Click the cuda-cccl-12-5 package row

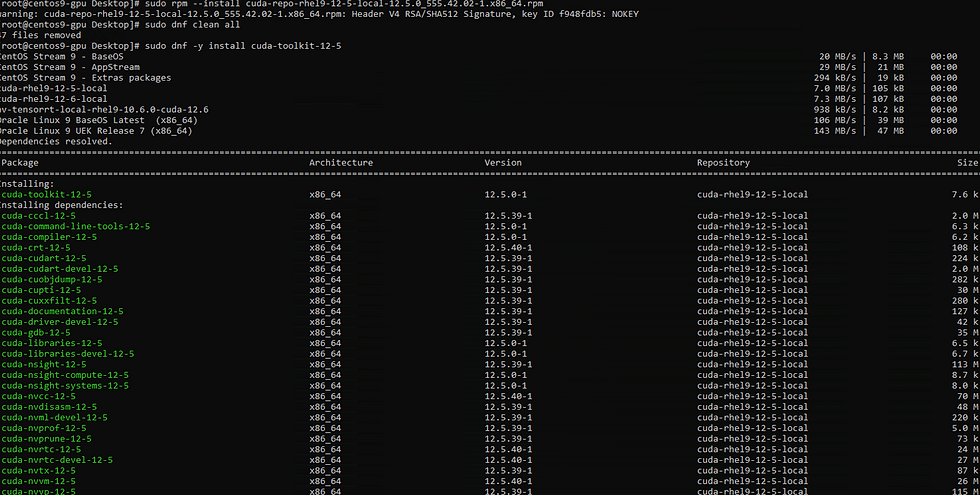(489, 216)
